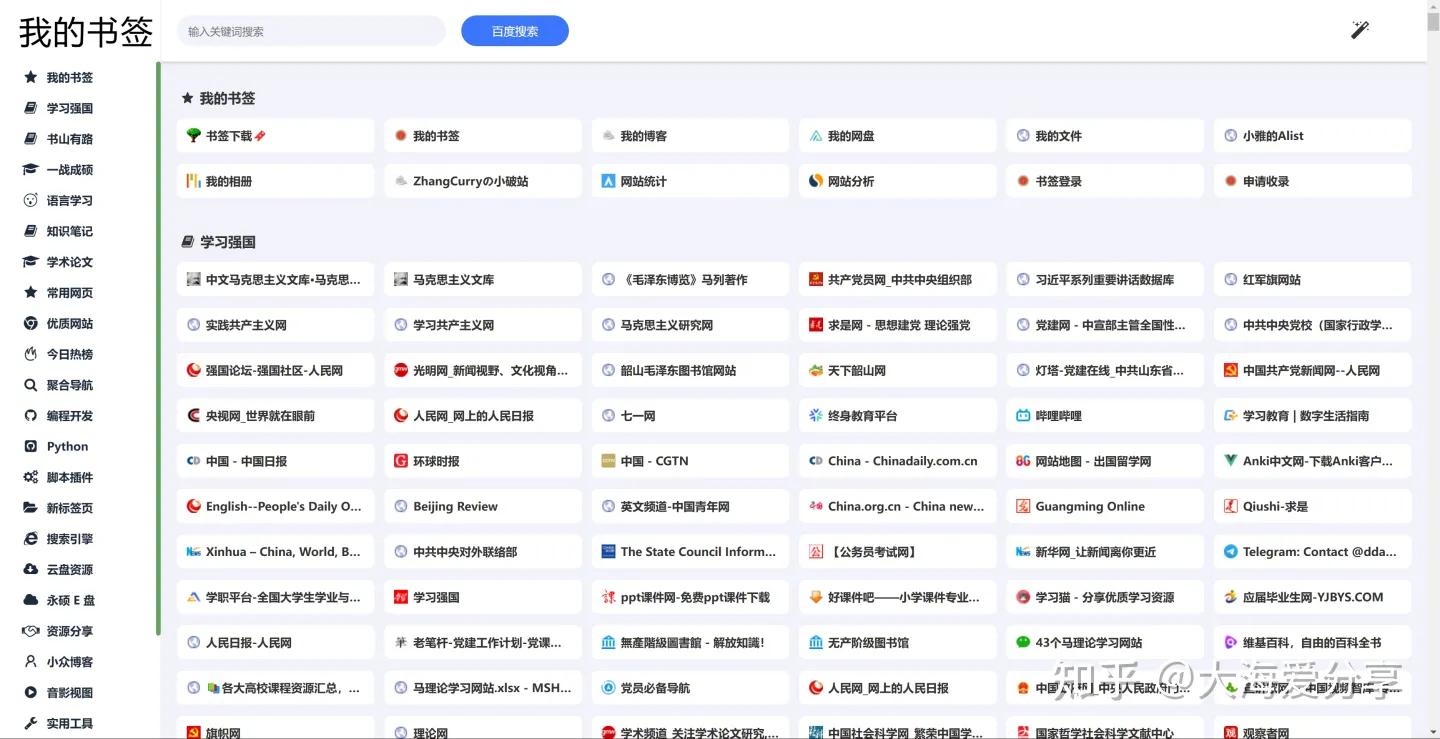Click the large 我的书签 page title

(x=85, y=32)
